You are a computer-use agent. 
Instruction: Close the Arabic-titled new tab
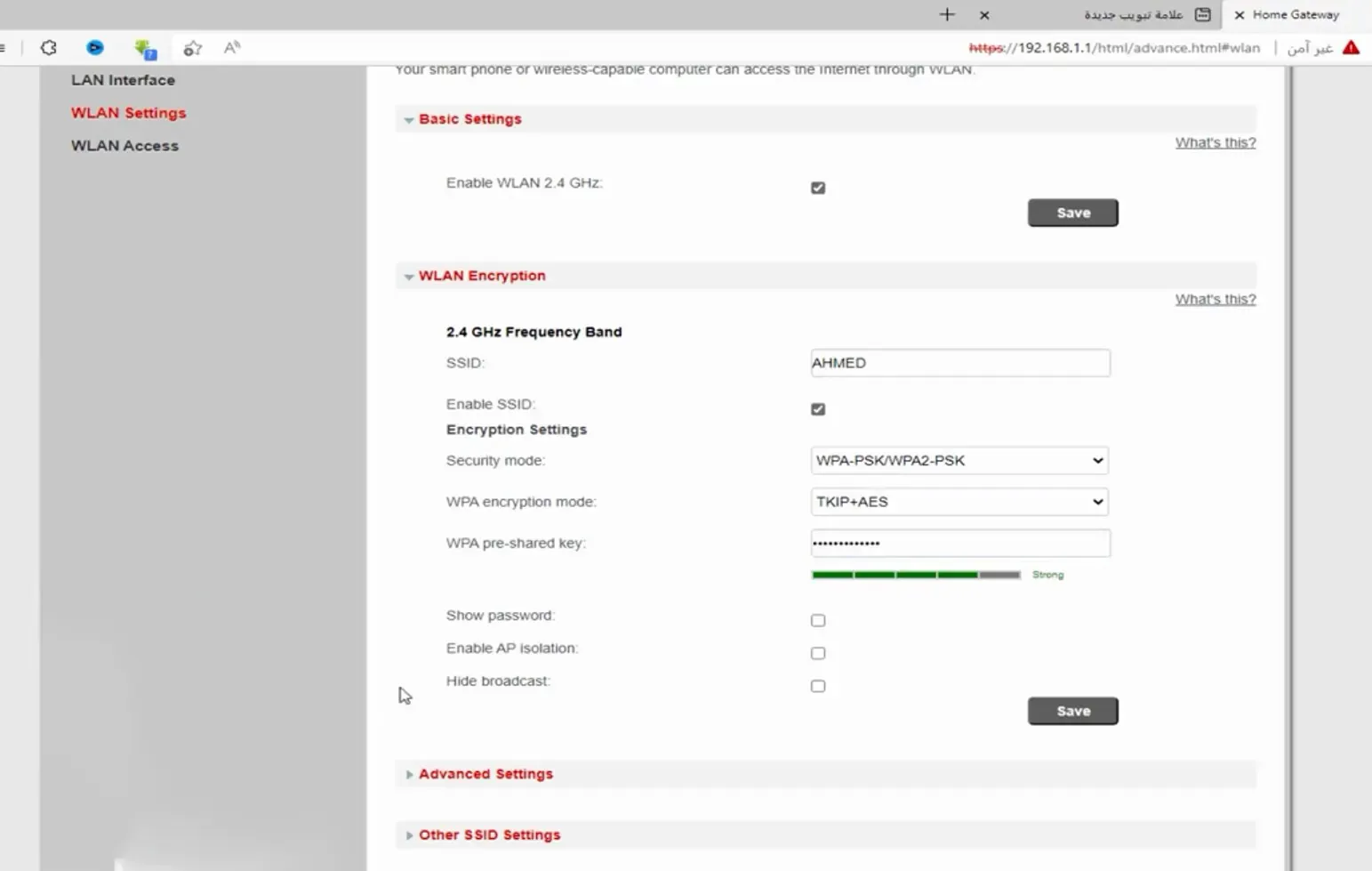click(x=984, y=15)
